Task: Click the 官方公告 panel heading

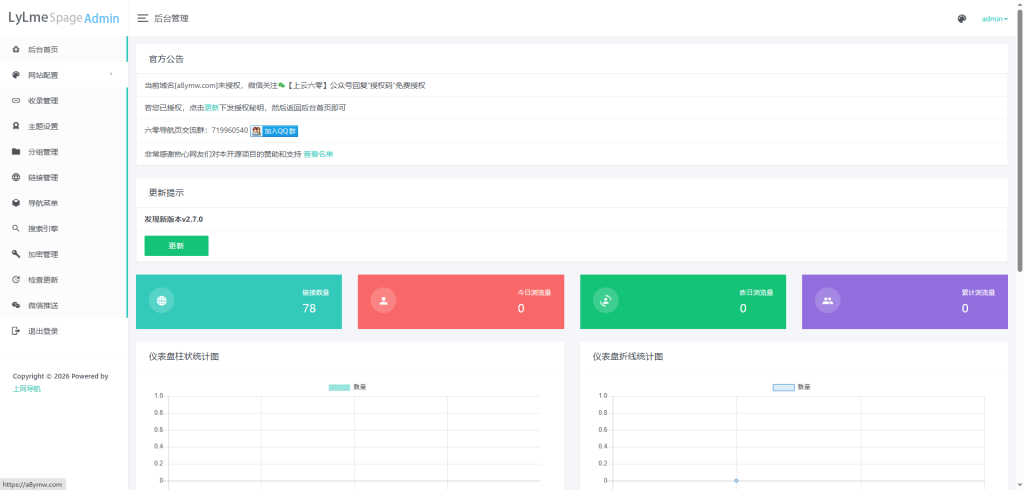Action: coord(167,59)
